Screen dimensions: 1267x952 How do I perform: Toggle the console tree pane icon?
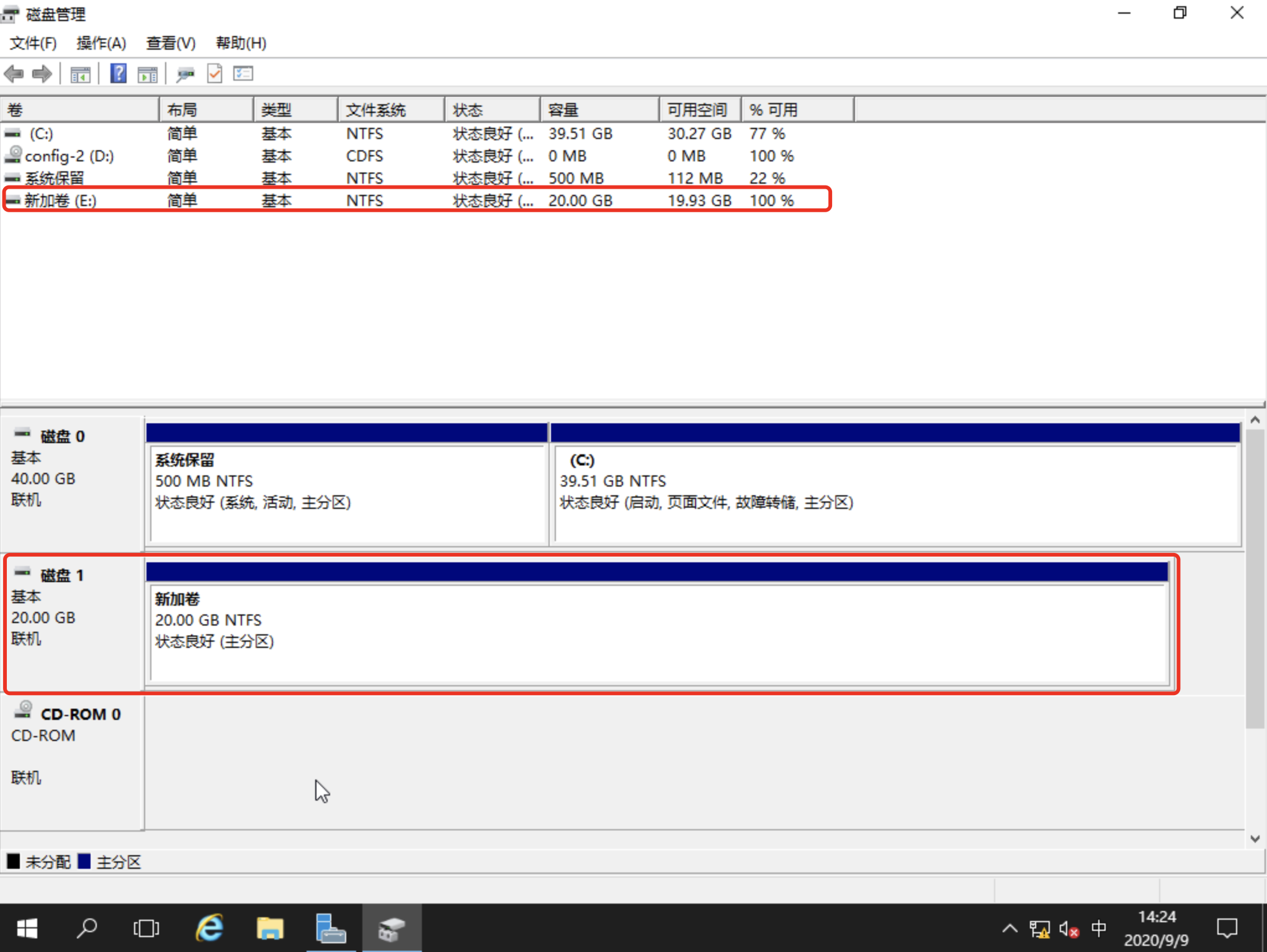[x=80, y=74]
